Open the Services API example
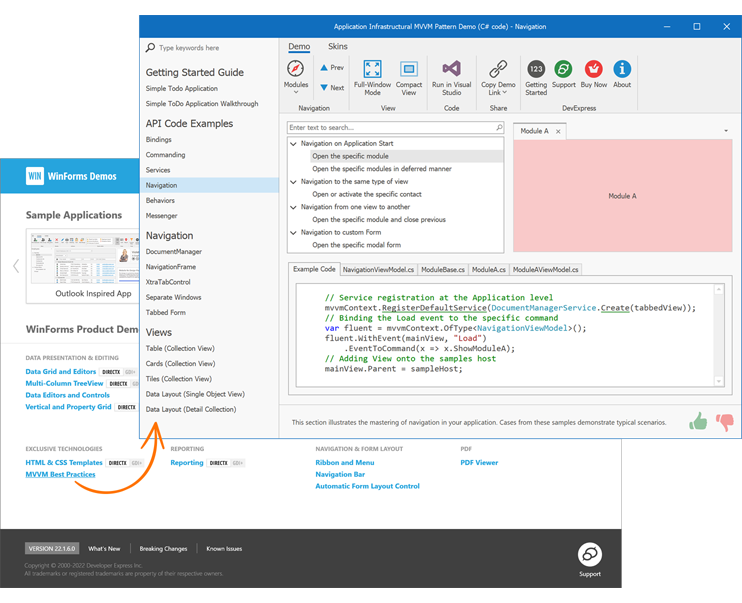This screenshot has width=742, height=603. pos(158,170)
